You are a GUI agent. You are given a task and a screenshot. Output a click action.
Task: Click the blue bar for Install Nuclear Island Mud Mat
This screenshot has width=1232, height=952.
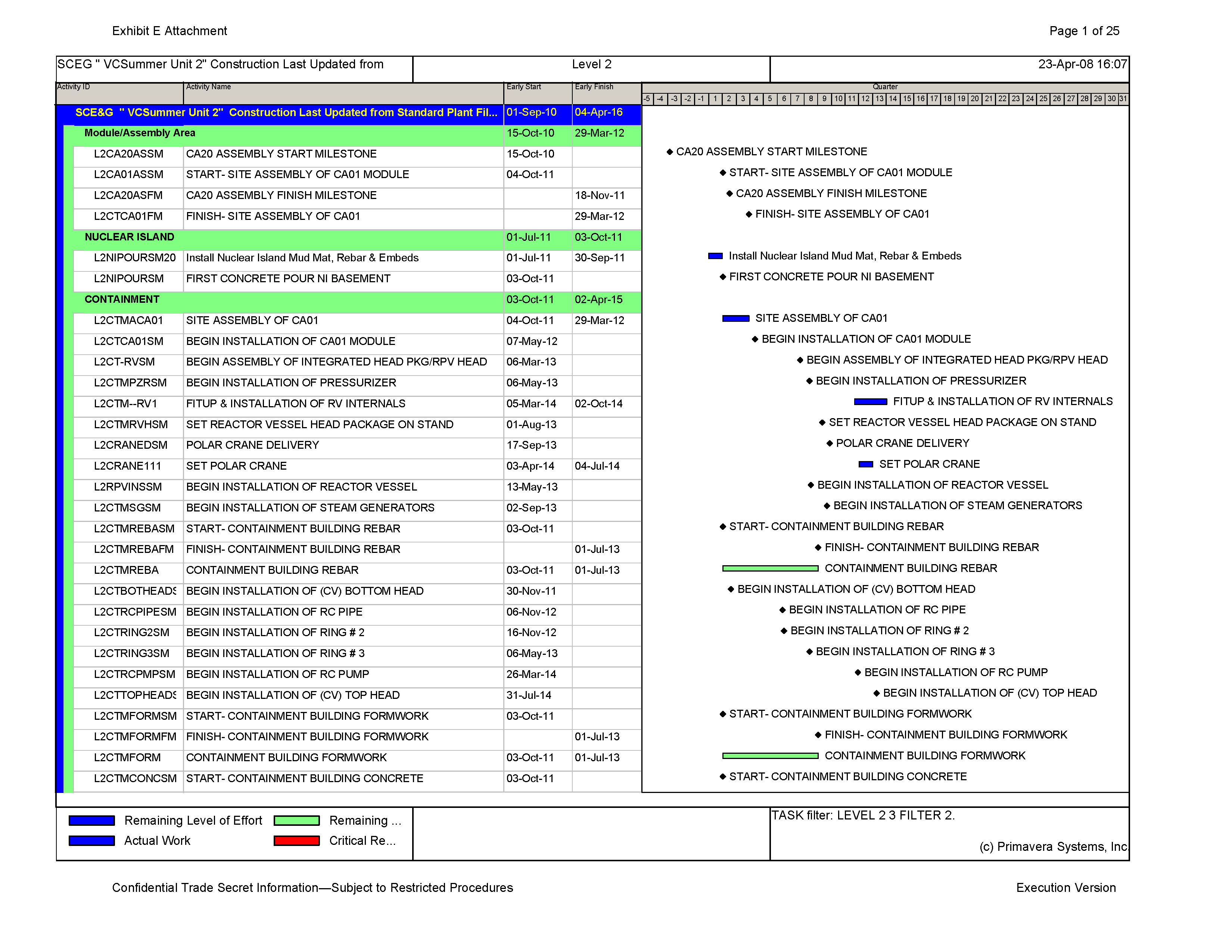pos(715,256)
